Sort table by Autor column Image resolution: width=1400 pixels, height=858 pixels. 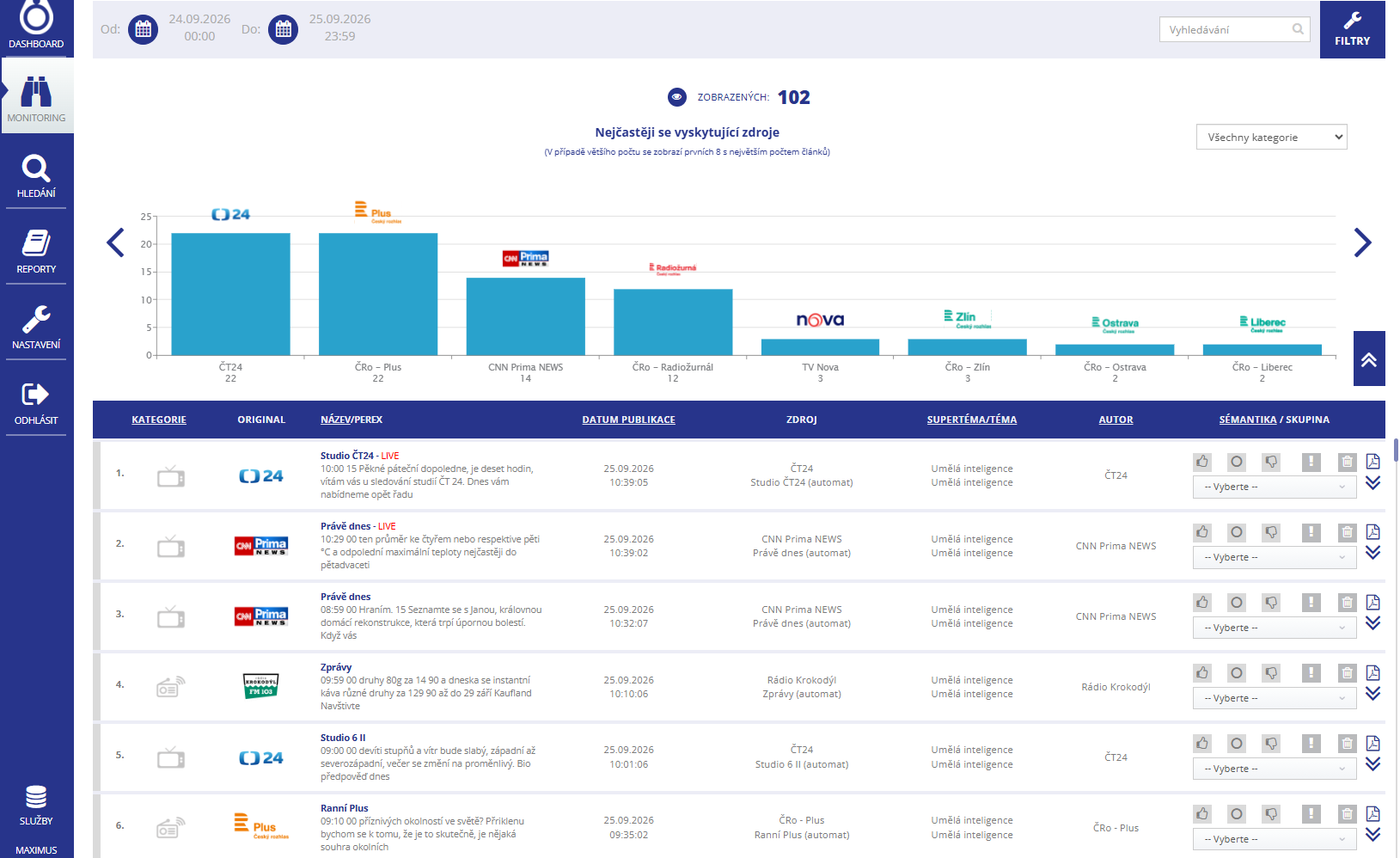pyautogui.click(x=1116, y=420)
